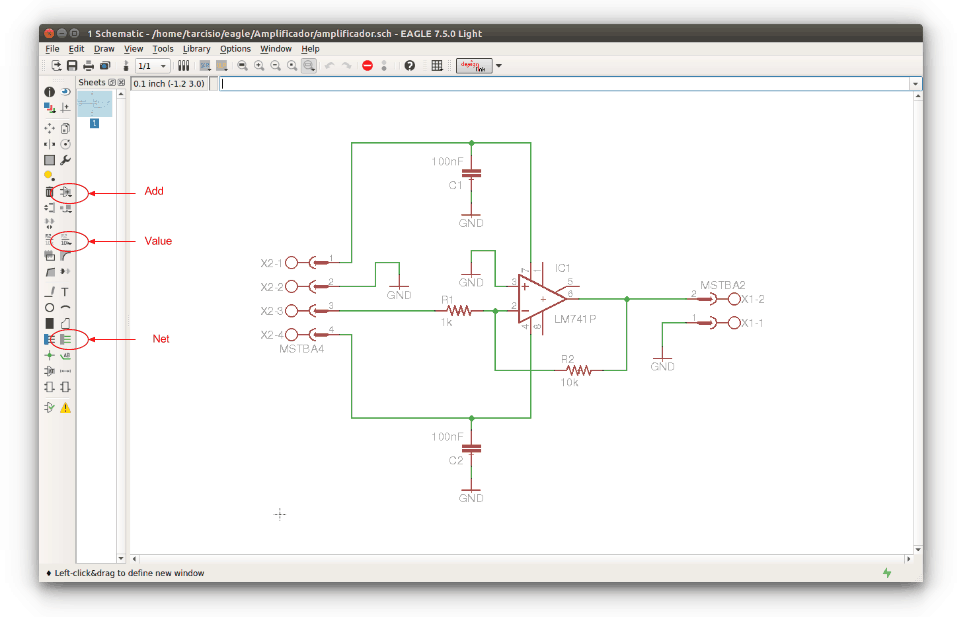Open the ERC warning triangle tool
The image size is (957, 617).
(x=66, y=407)
